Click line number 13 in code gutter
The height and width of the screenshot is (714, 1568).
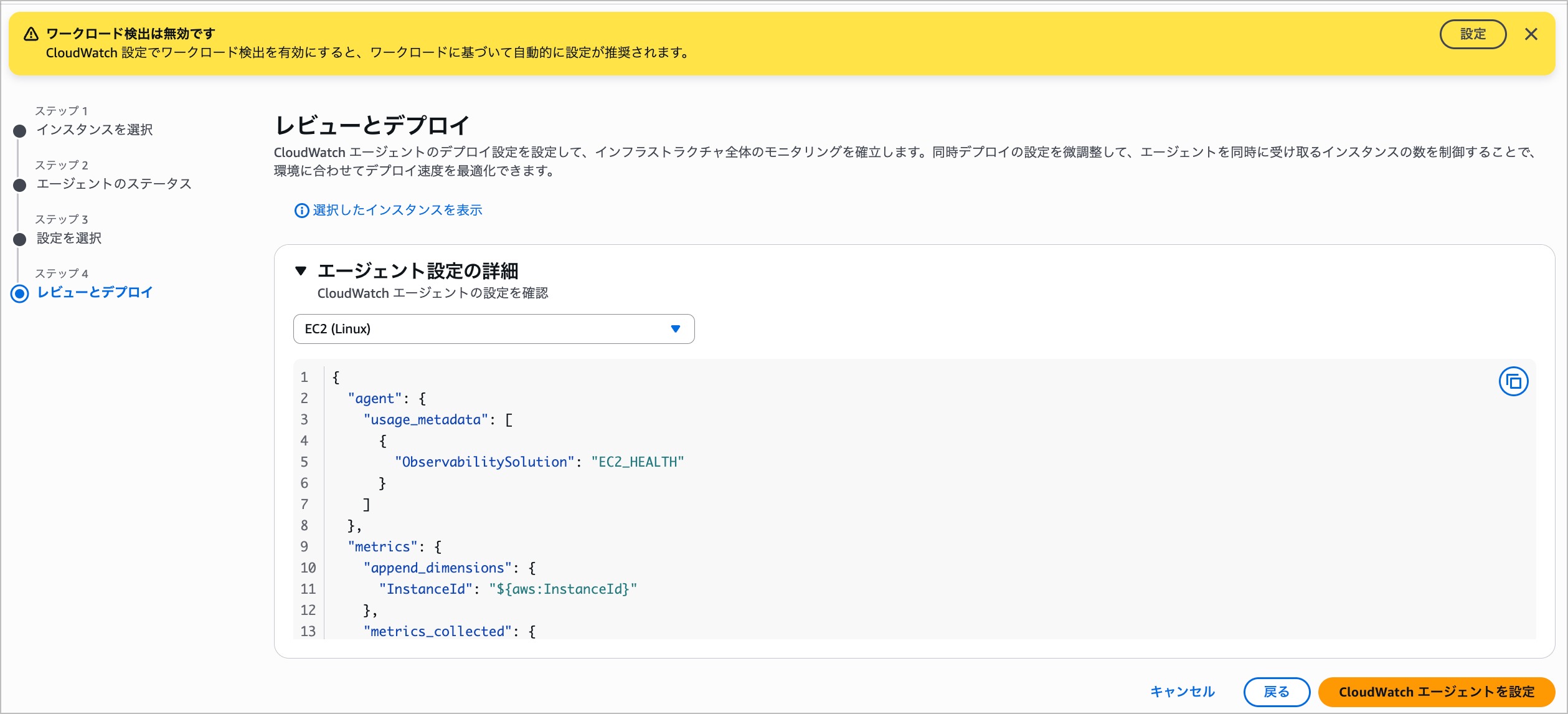pos(308,631)
